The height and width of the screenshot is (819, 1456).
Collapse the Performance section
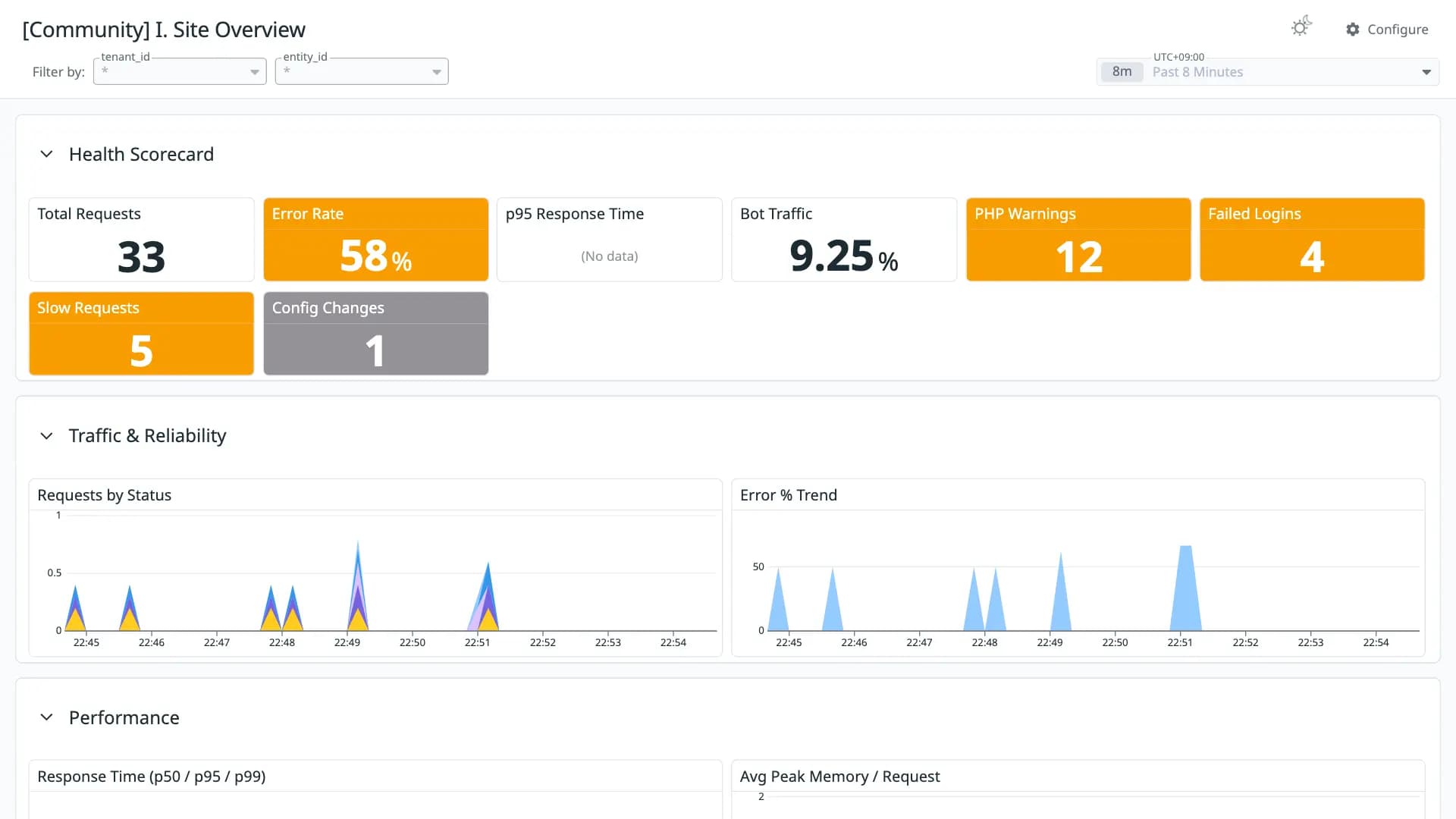click(x=46, y=717)
